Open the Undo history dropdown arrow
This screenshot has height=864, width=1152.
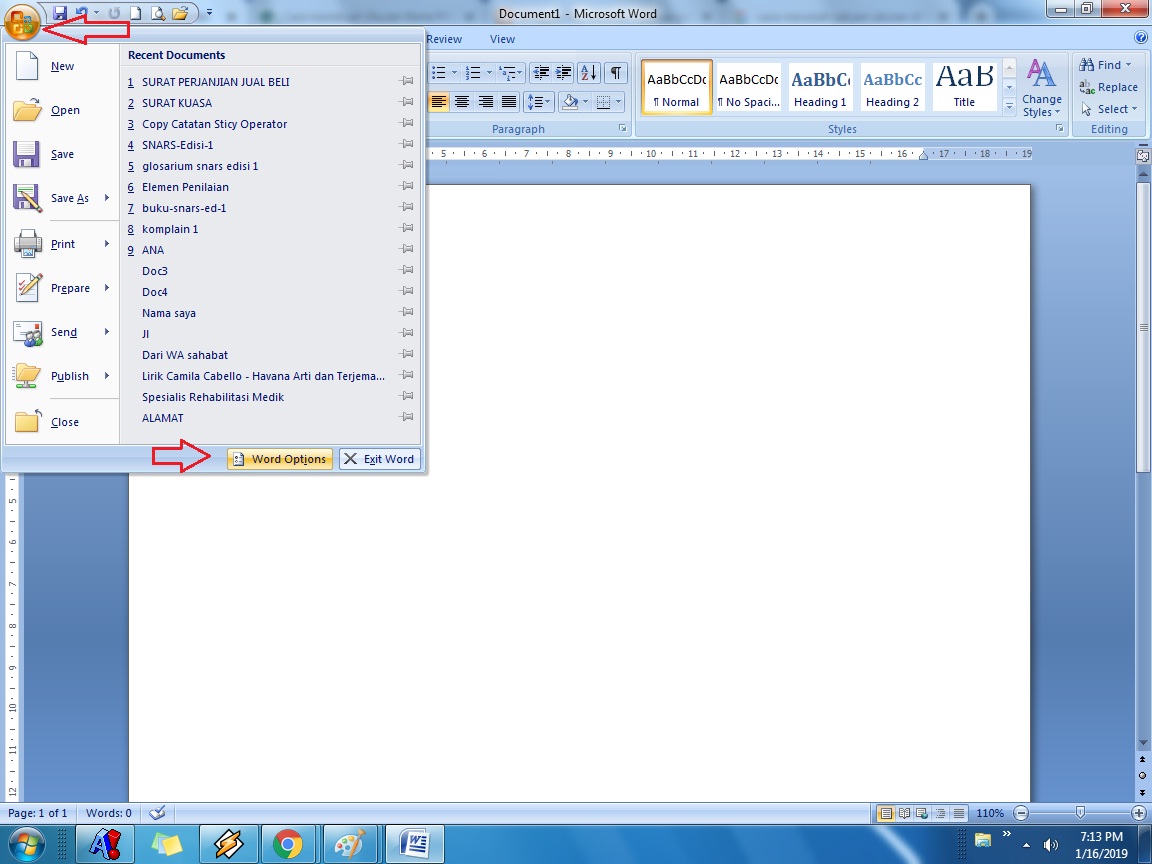click(96, 13)
